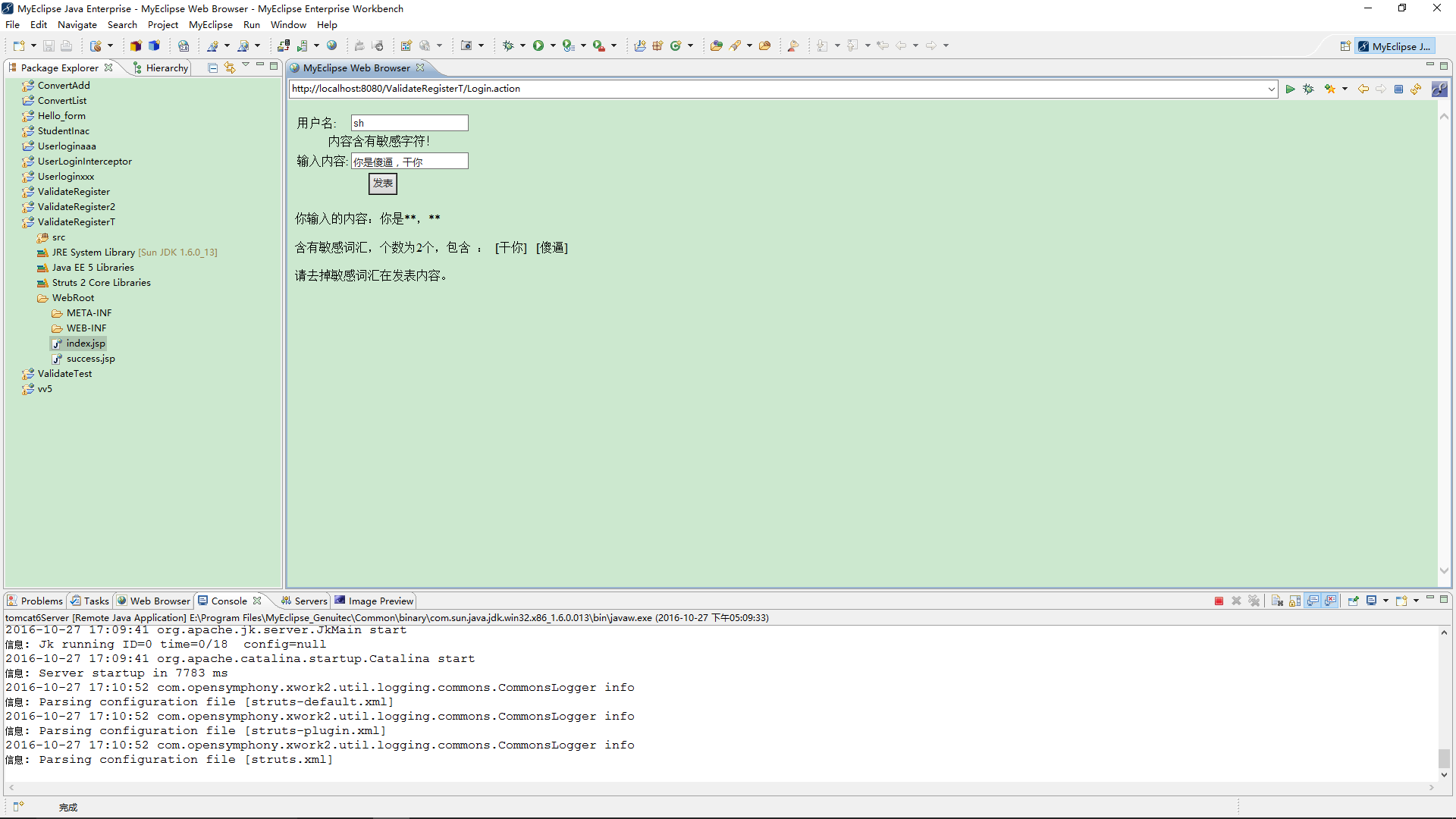Close the MyEclipse Web Browser tab
Screen dimensions: 1456x819
pyautogui.click(x=420, y=68)
